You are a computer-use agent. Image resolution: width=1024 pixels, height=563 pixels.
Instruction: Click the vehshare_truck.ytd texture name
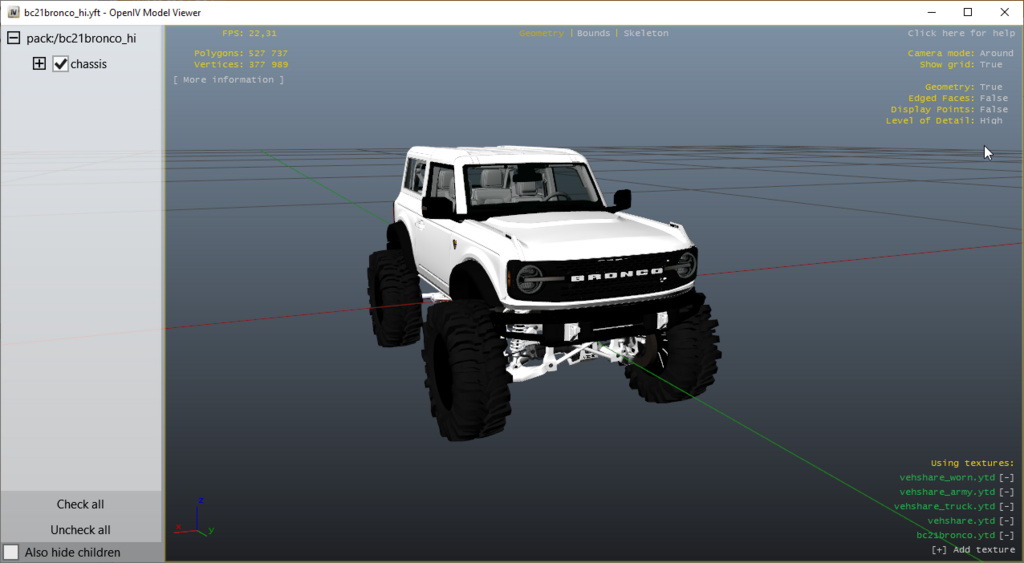(x=944, y=506)
